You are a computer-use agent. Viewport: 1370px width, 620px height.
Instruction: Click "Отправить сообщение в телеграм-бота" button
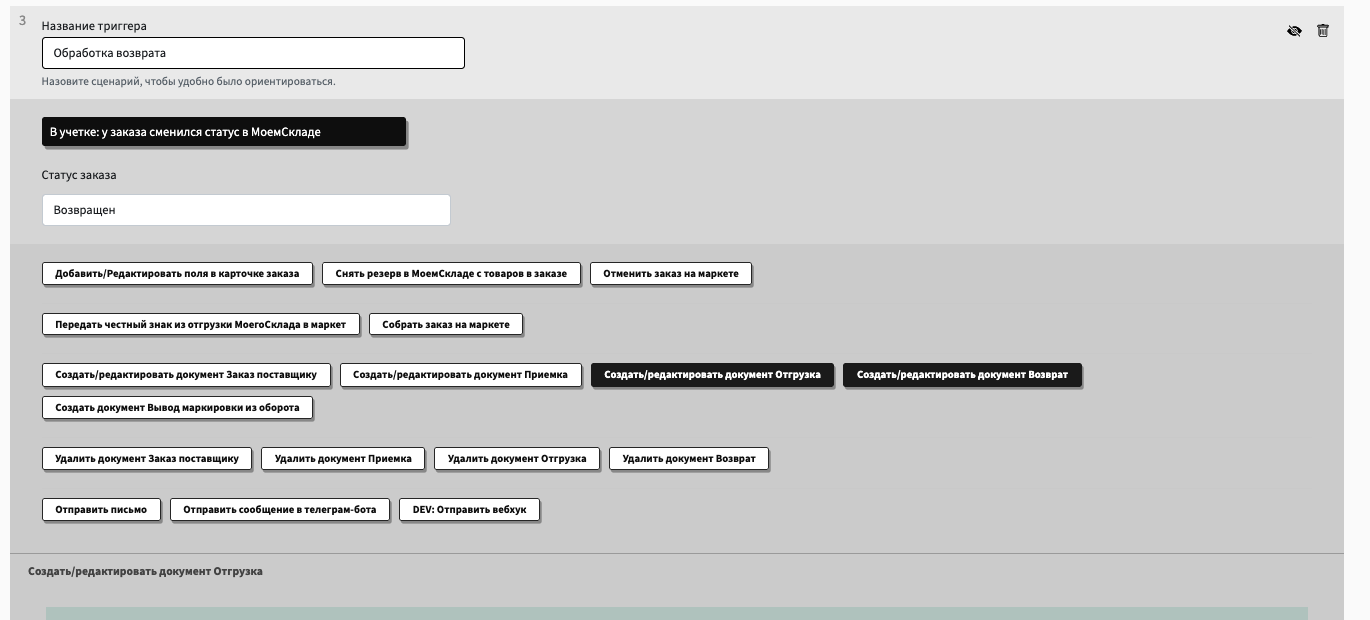(x=279, y=510)
